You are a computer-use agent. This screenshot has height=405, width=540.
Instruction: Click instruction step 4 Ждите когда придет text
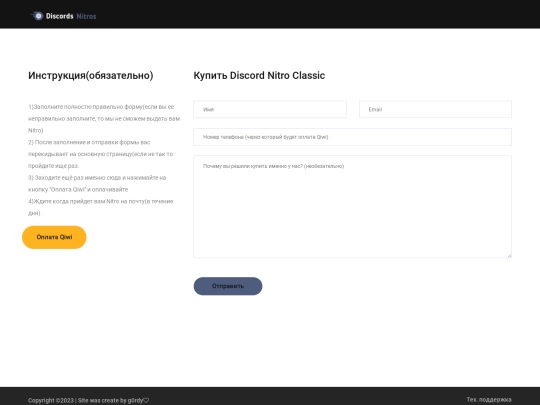101,207
